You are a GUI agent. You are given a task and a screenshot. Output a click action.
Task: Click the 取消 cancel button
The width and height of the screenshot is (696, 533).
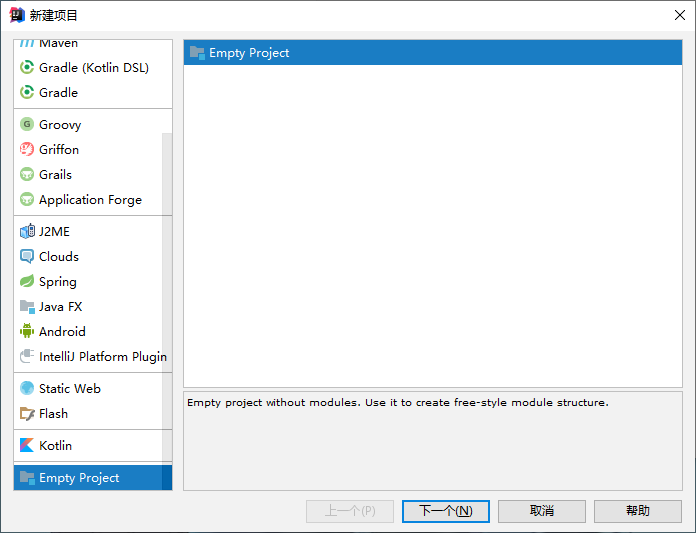click(542, 511)
